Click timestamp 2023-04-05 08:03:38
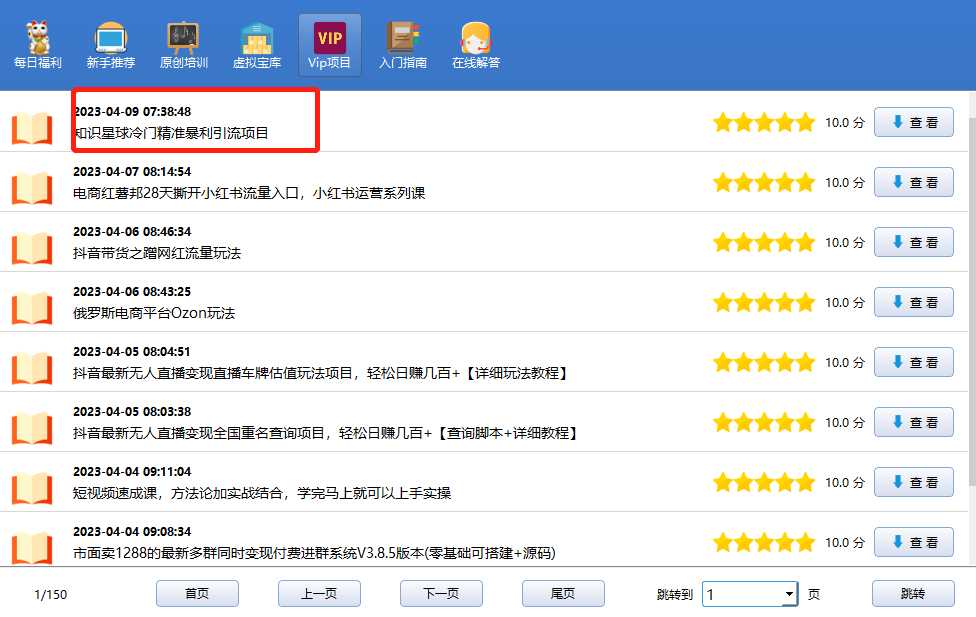This screenshot has width=976, height=617. click(x=132, y=412)
